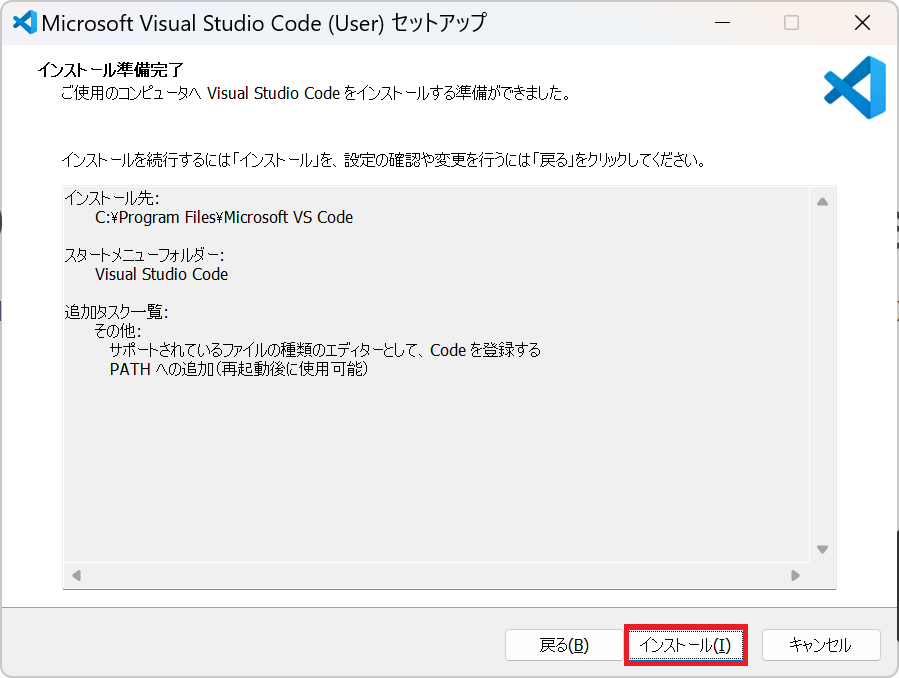899x678 pixels.
Task: Cancel setup with the キャンセル button
Action: [820, 645]
